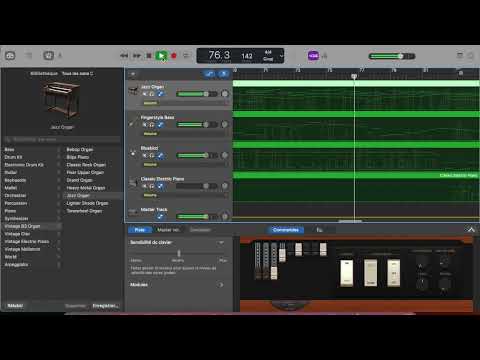Select the EQ tab in Smart Controls
The image size is (480, 360).
(x=319, y=230)
